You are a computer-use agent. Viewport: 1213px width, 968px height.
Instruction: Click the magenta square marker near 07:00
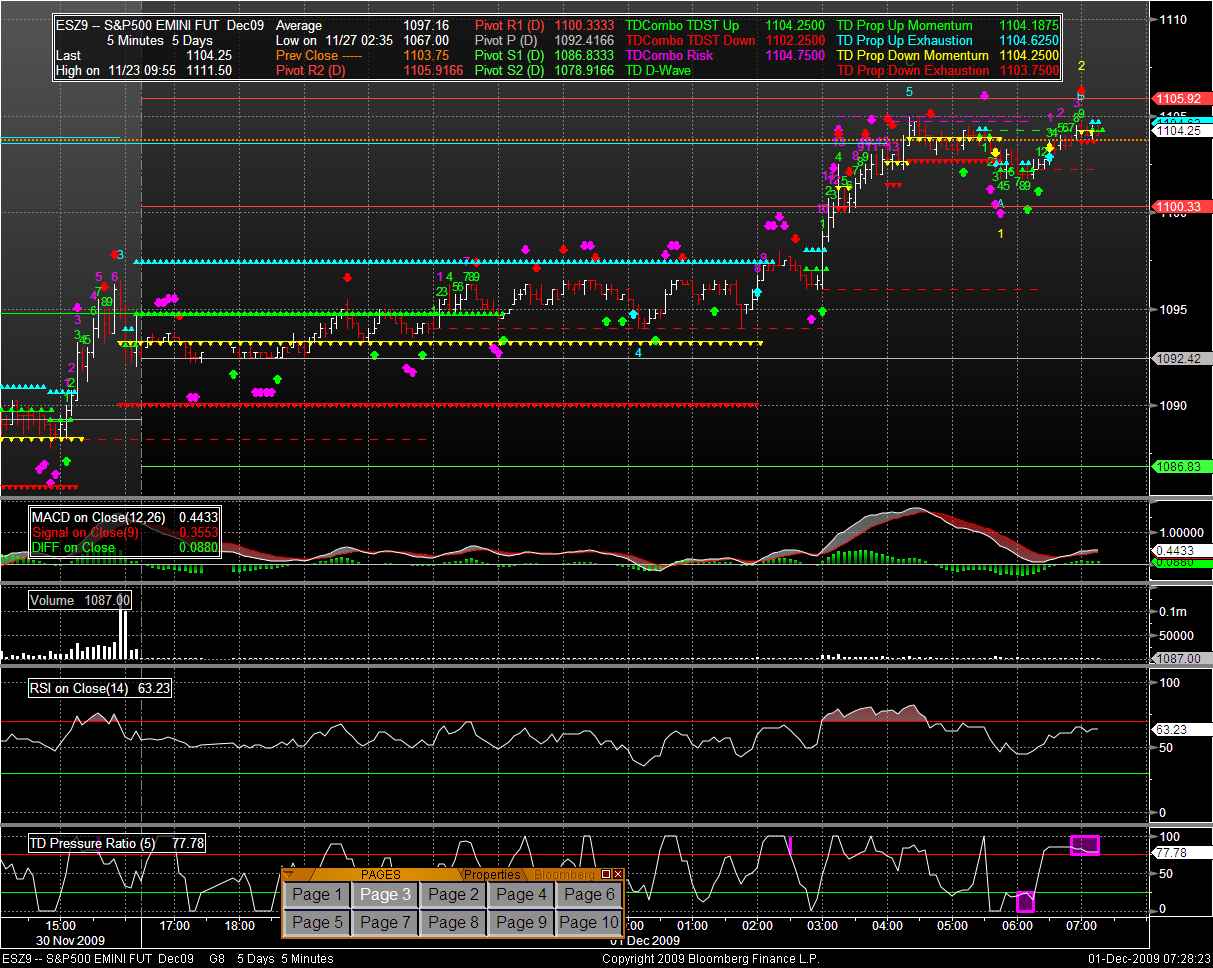click(1084, 845)
